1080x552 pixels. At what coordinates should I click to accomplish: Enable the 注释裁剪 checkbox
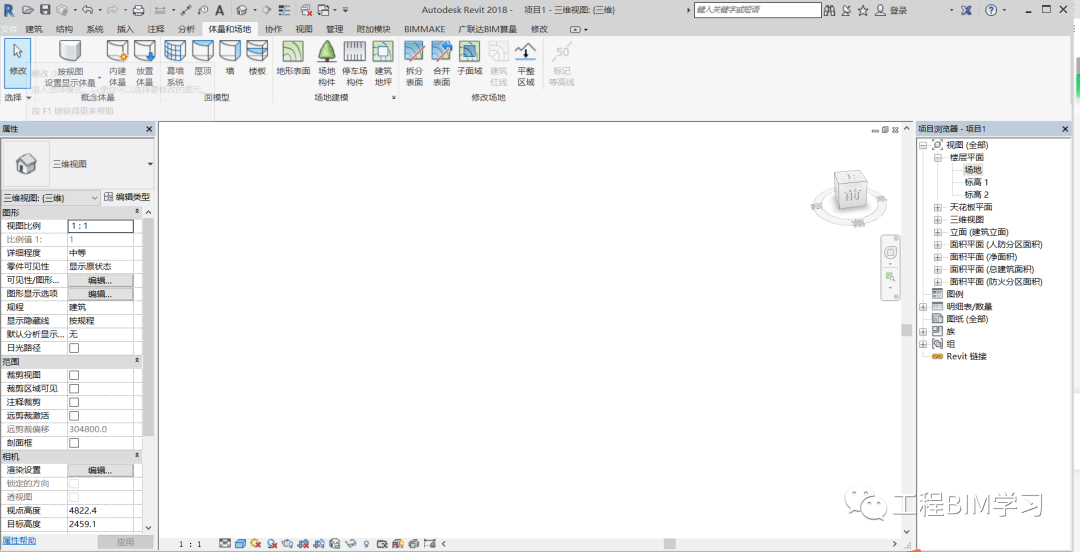click(74, 402)
